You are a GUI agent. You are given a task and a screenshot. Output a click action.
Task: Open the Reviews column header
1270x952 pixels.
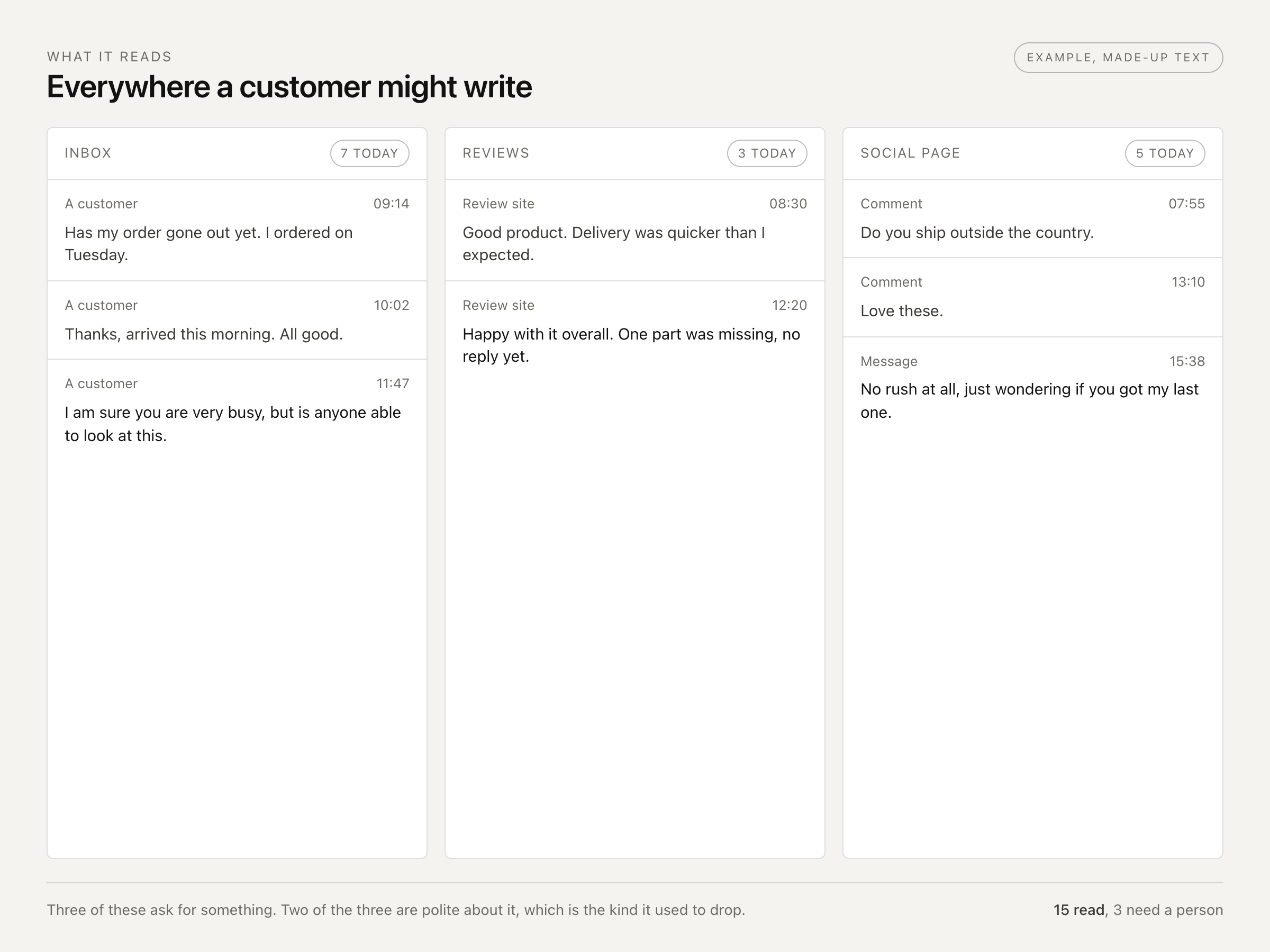click(635, 153)
